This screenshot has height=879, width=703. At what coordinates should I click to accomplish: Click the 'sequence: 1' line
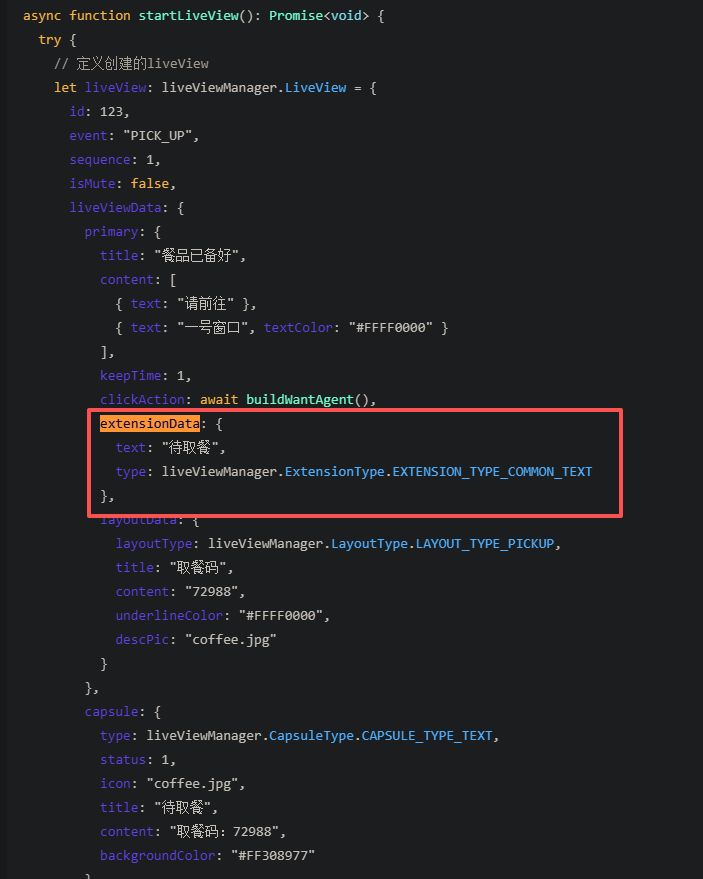pyautogui.click(x=115, y=160)
